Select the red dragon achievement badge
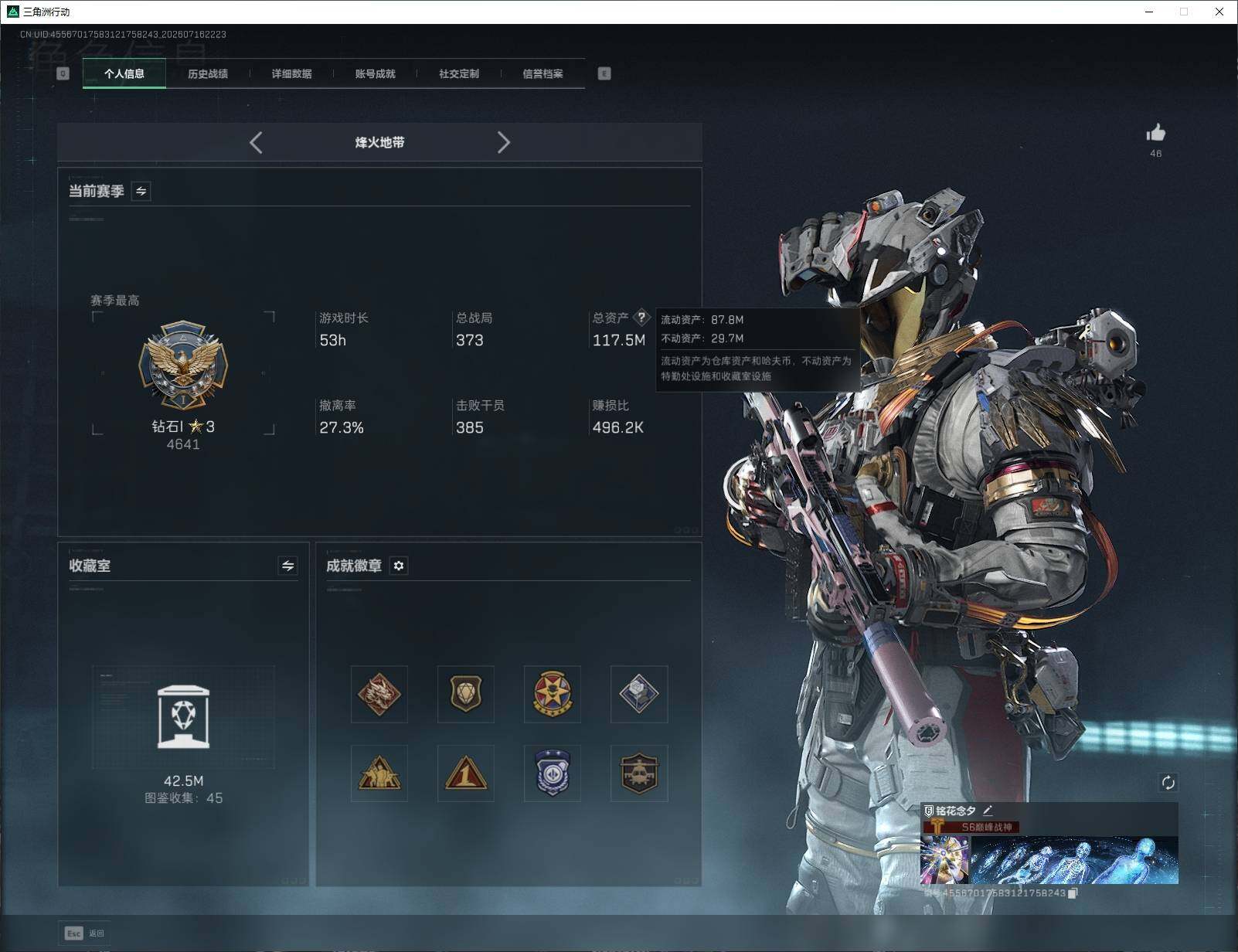 [x=379, y=694]
